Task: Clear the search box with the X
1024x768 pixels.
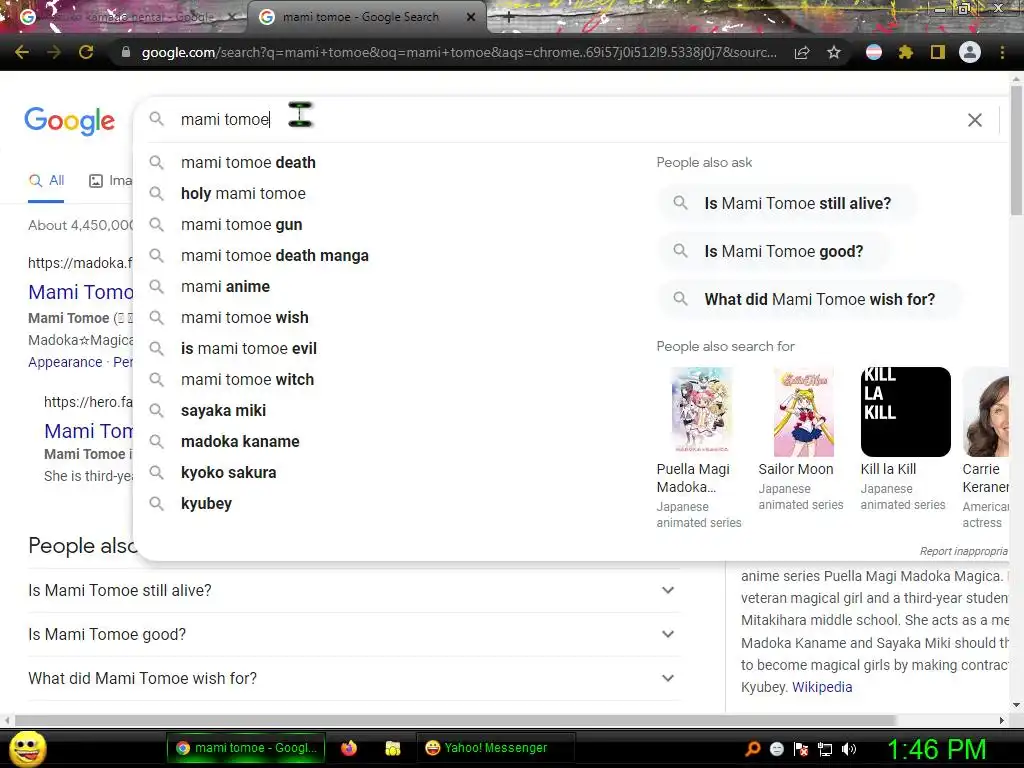Action: (974, 120)
